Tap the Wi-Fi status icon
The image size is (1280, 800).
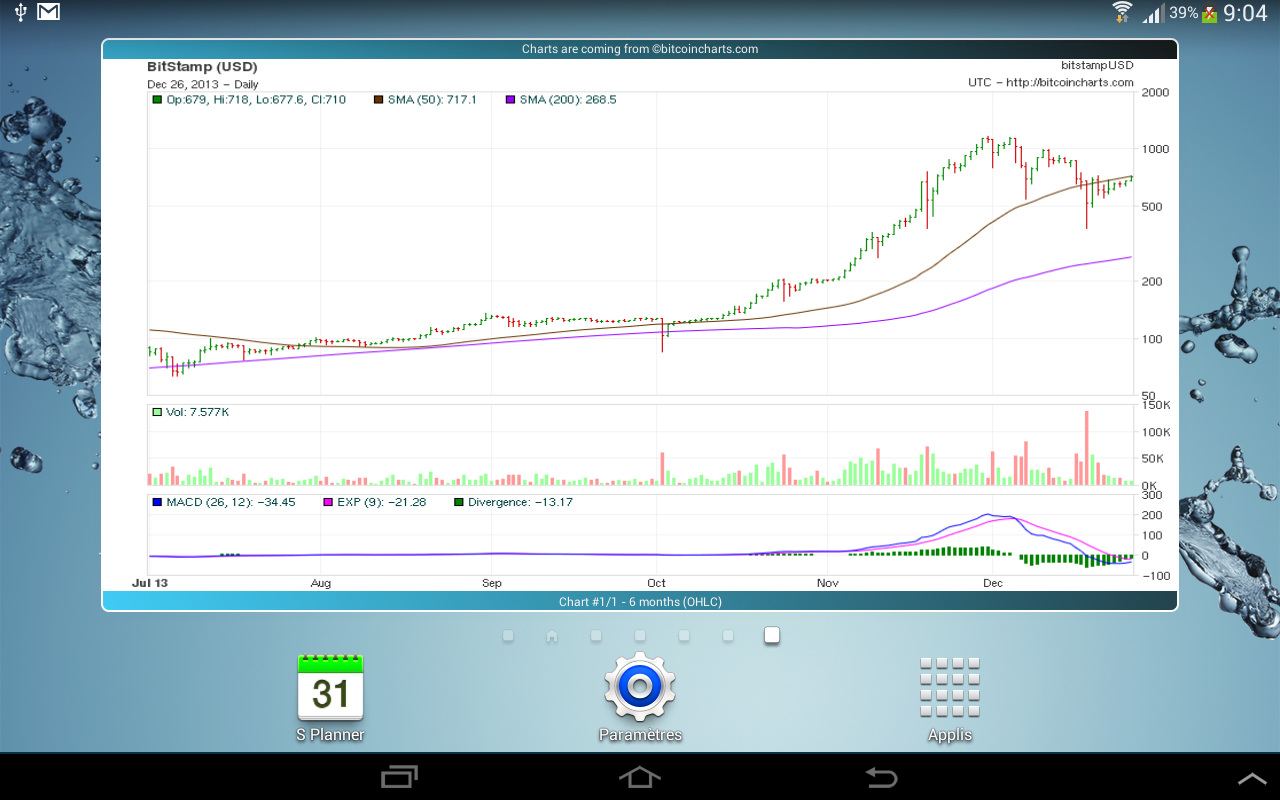[1123, 12]
